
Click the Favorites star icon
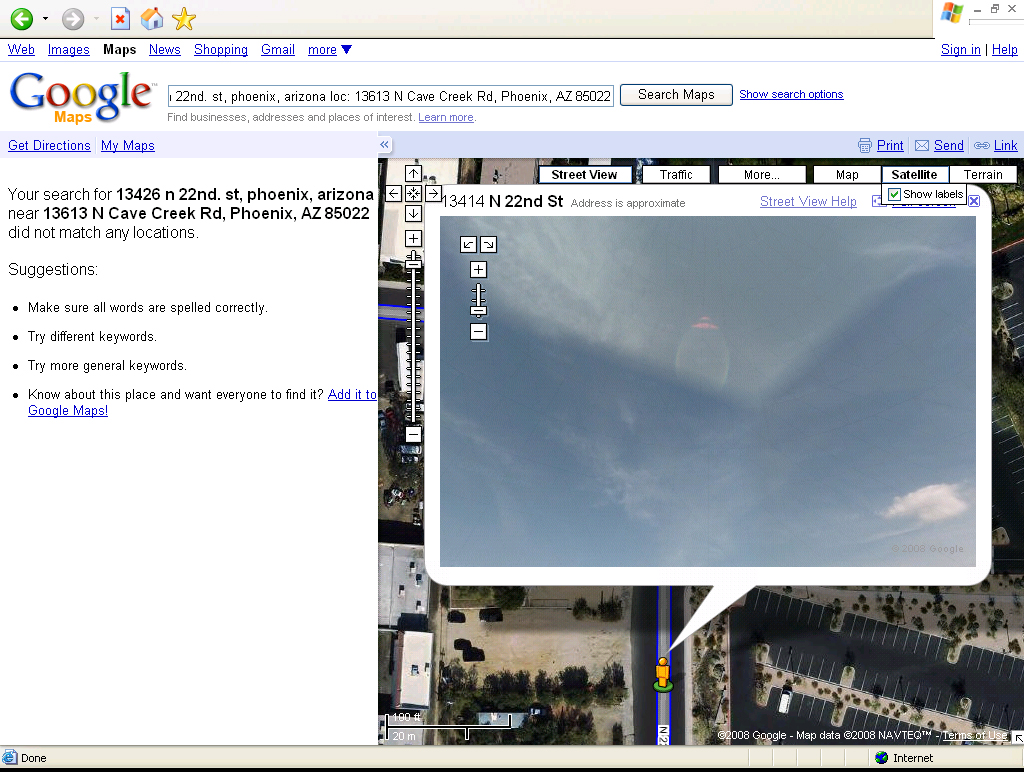tap(183, 19)
